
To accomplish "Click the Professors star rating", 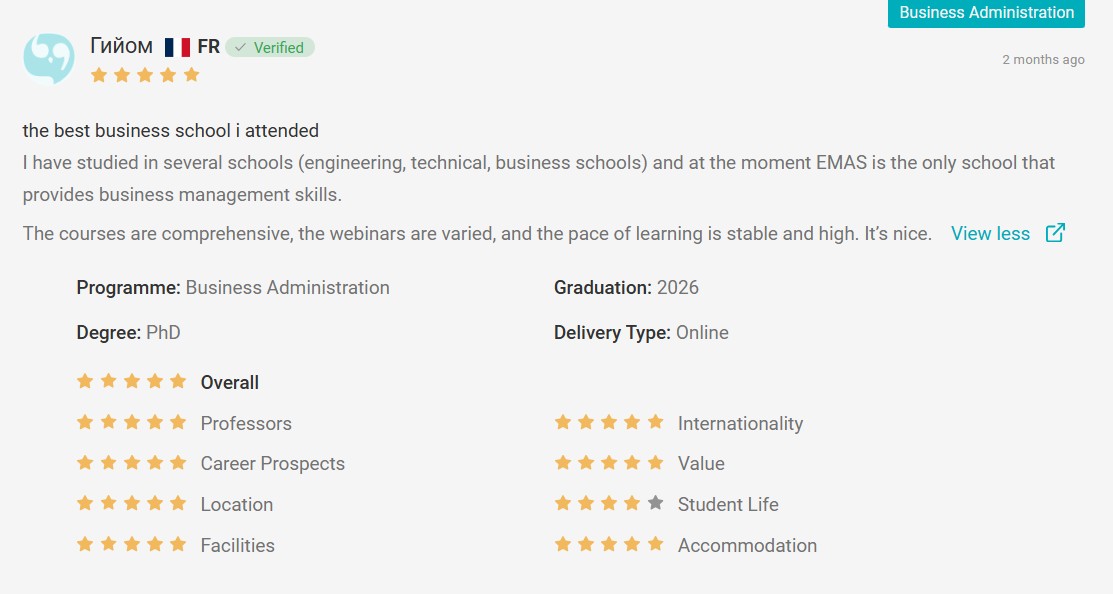I will point(131,422).
